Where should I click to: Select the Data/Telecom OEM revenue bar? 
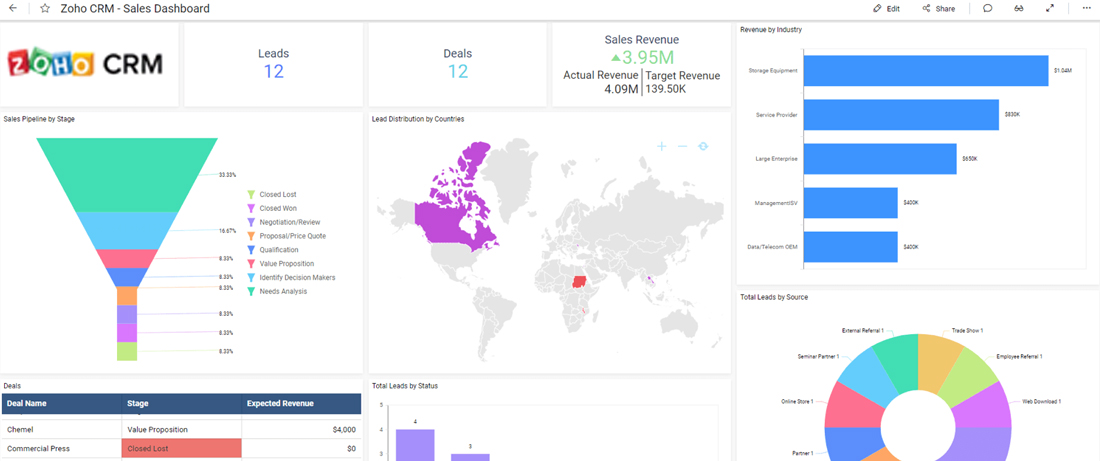851,247
